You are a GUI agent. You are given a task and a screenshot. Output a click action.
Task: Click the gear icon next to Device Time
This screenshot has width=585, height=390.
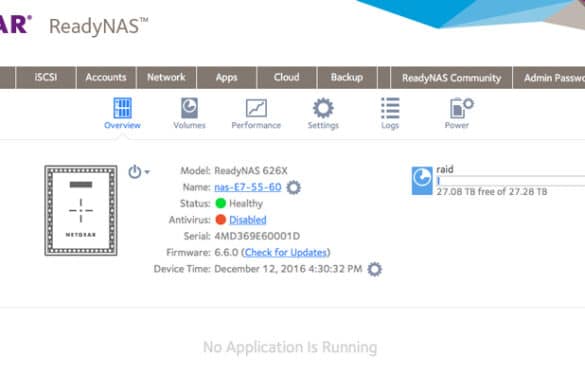coord(375,269)
